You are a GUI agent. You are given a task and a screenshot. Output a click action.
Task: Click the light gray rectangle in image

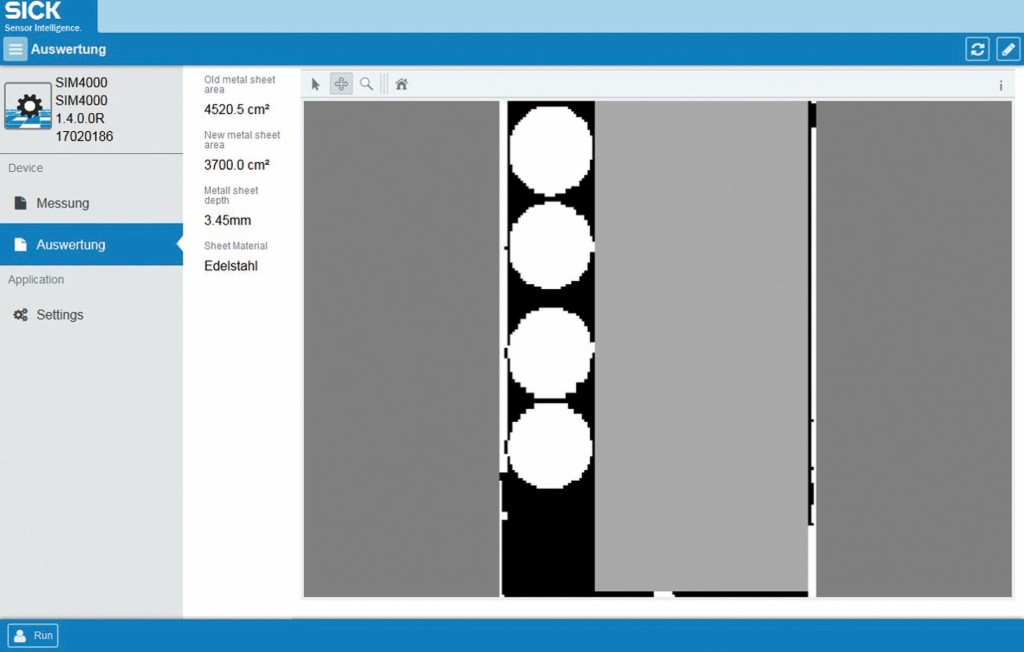click(x=700, y=340)
